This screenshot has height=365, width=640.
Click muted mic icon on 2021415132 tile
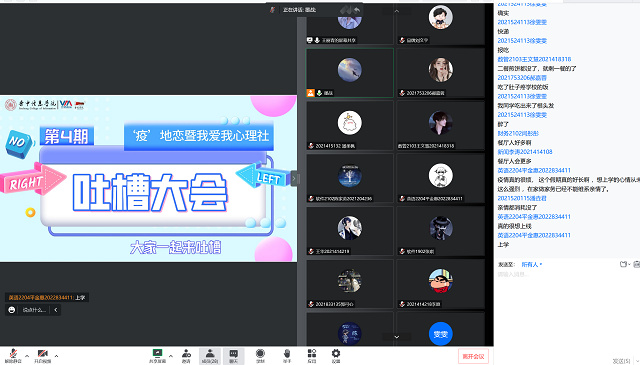tap(311, 146)
